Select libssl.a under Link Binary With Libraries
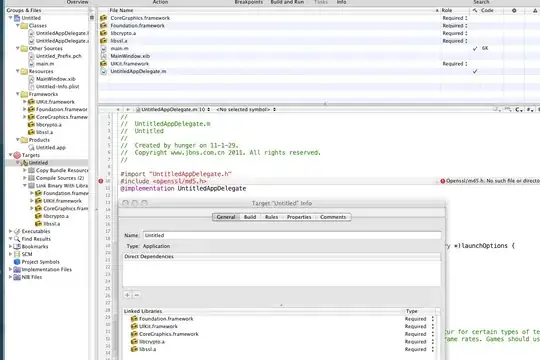The image size is (540, 360). click(x=48, y=224)
